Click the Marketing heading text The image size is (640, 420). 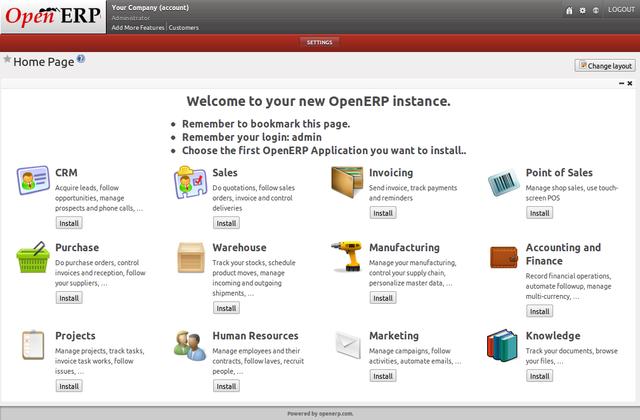click(x=394, y=336)
